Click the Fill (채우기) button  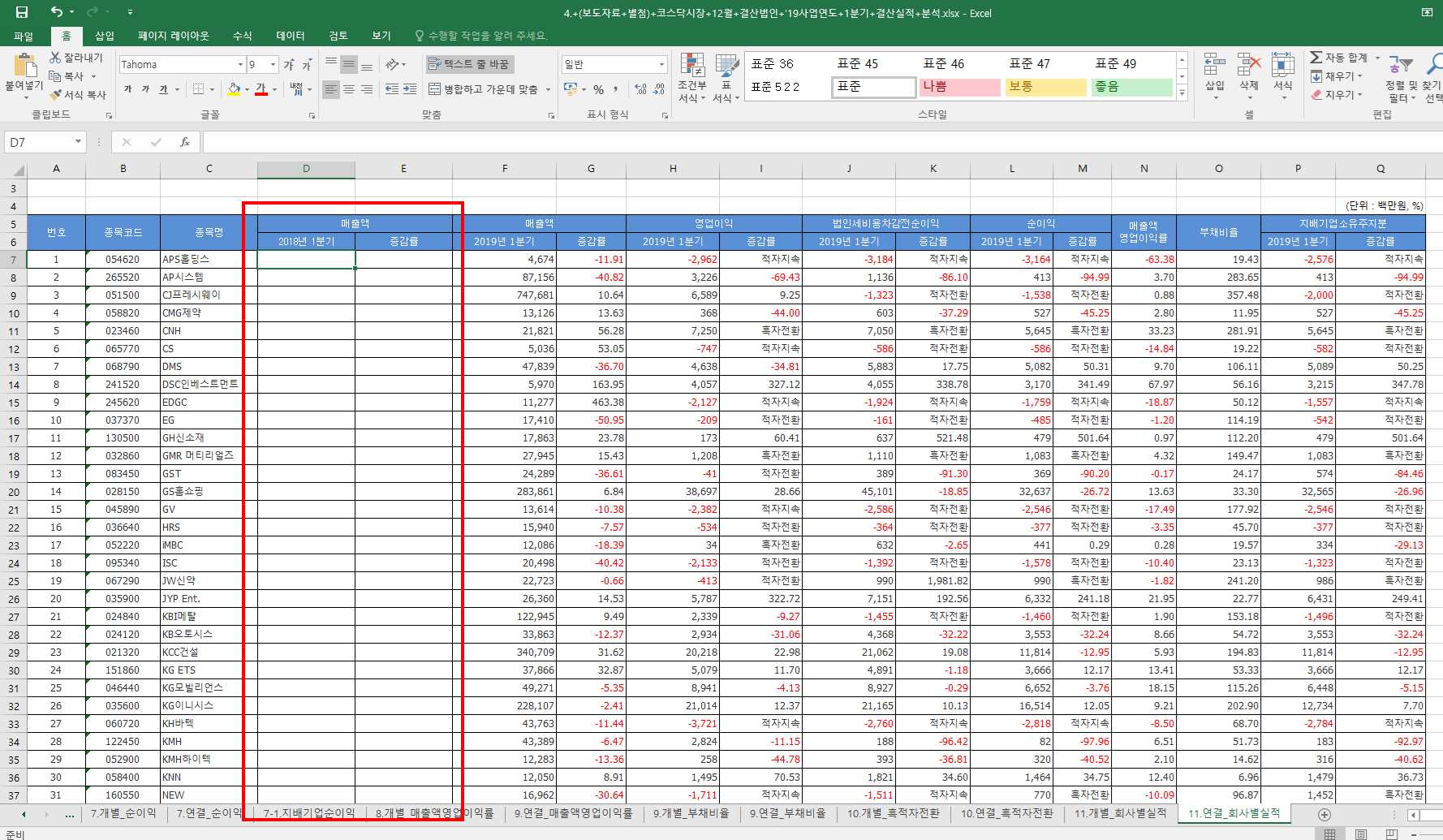pyautogui.click(x=1333, y=76)
